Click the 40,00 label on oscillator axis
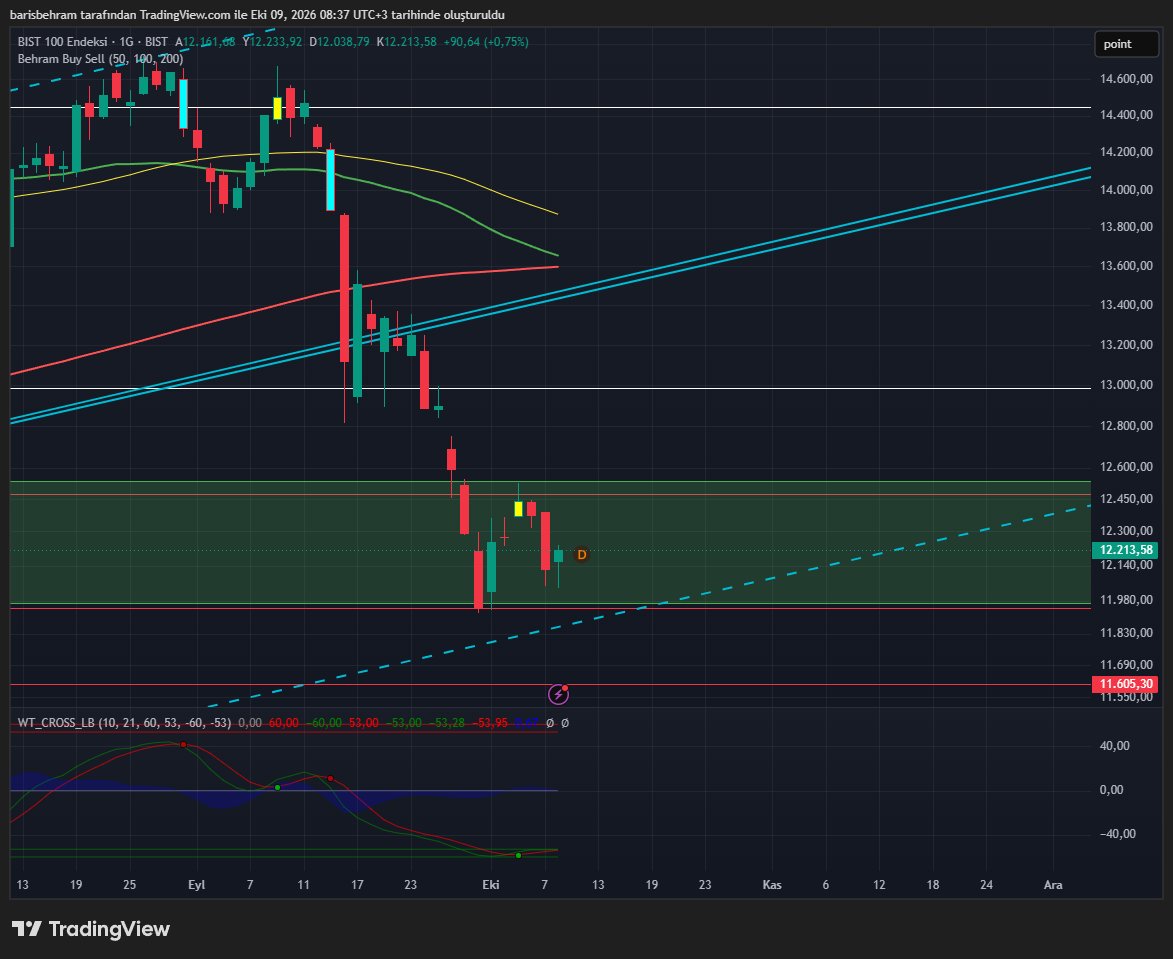 click(x=1115, y=746)
